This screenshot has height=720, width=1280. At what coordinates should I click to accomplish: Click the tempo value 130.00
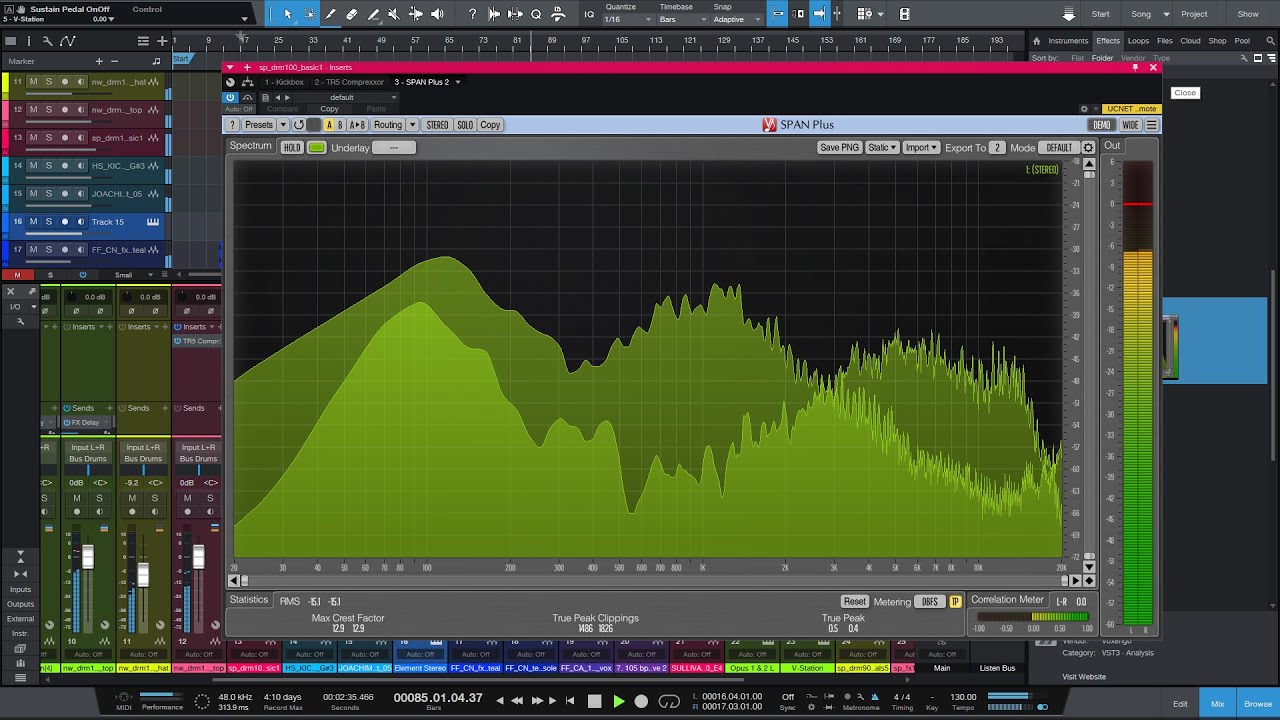pyautogui.click(x=963, y=697)
